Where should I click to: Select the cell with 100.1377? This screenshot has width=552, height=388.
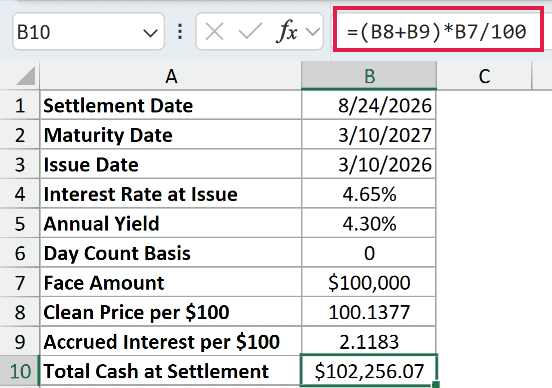(369, 312)
